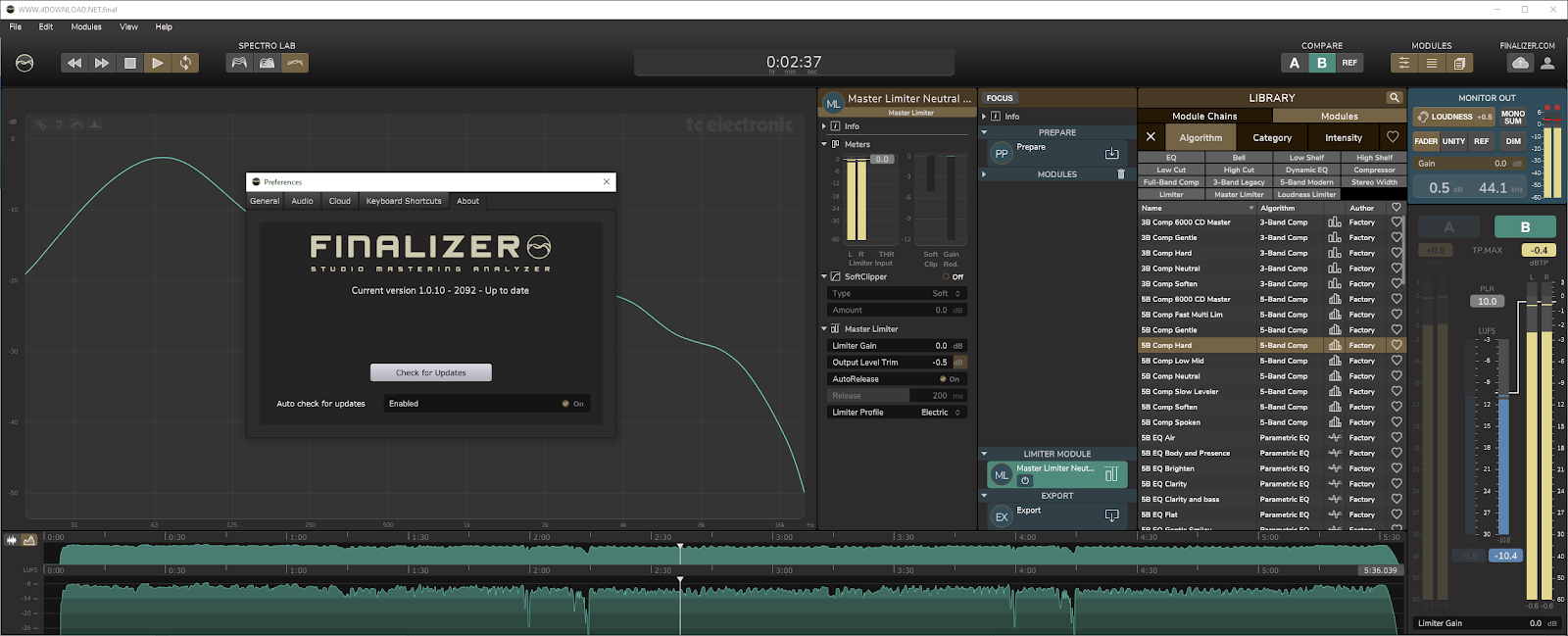Click the Export module icon on the right
Viewport: 1568px width, 636px height.
pos(1111,515)
